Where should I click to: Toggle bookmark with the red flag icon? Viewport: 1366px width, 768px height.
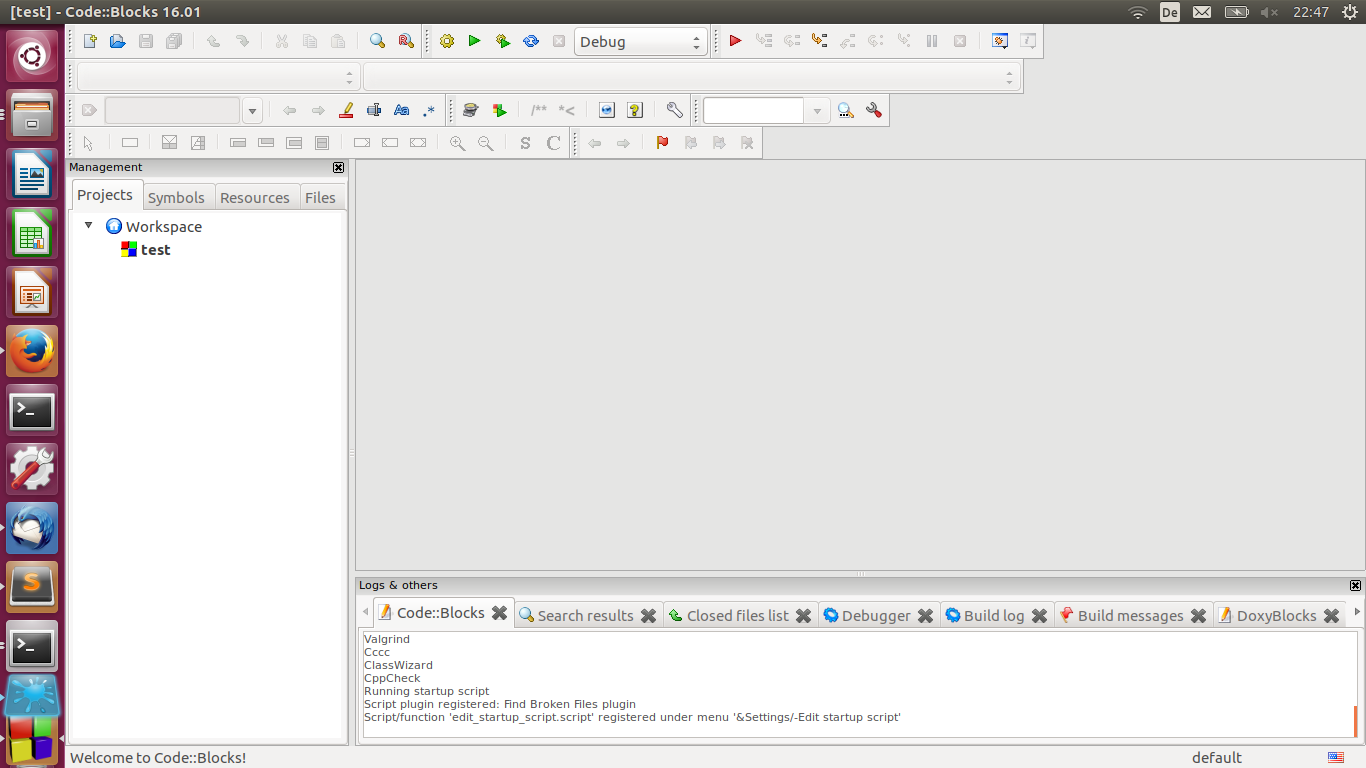coord(662,143)
